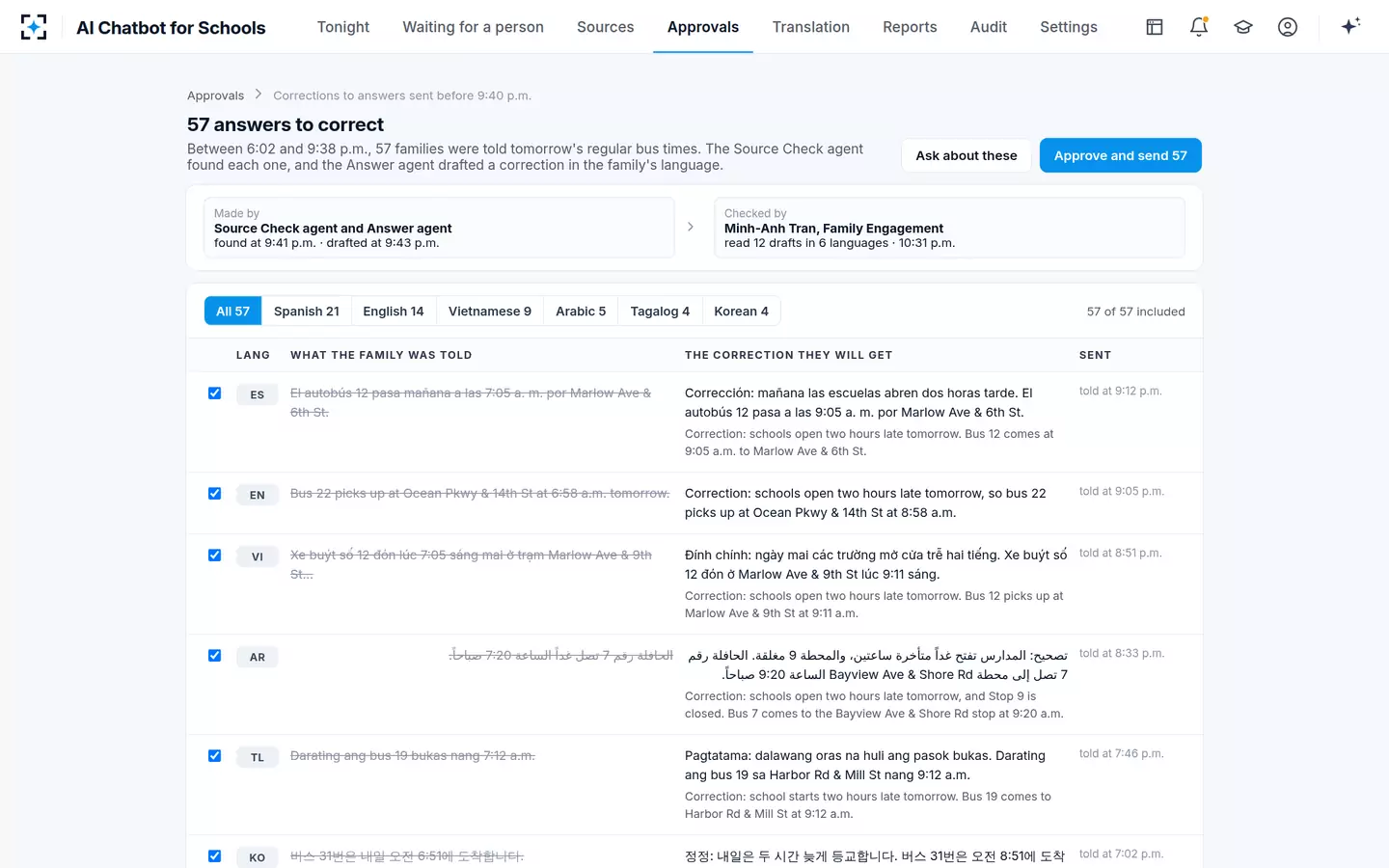This screenshot has height=868, width=1389.
Task: Open the user account icon
Action: 1288,27
